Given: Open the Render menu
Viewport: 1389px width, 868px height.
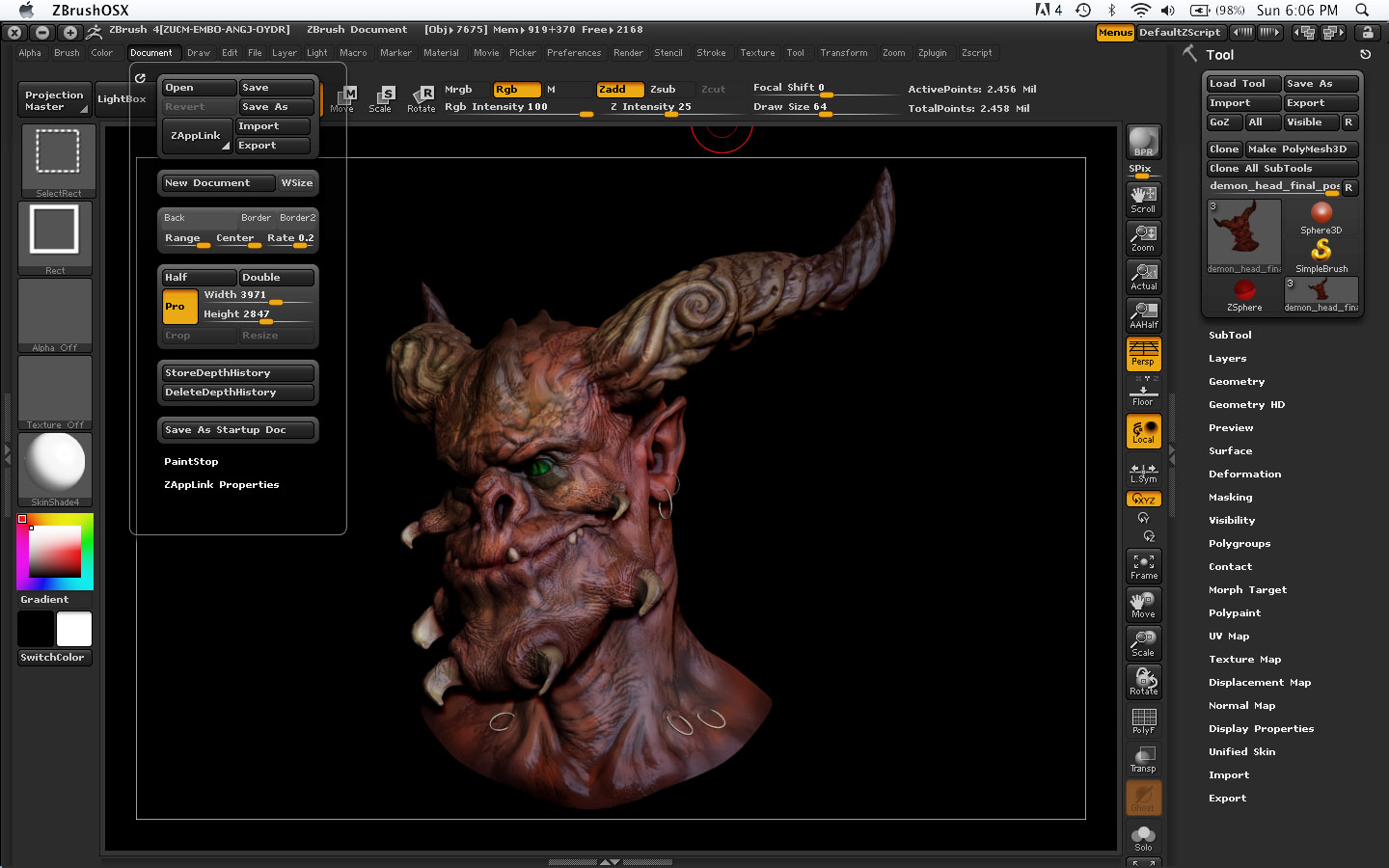Looking at the screenshot, I should (x=628, y=53).
